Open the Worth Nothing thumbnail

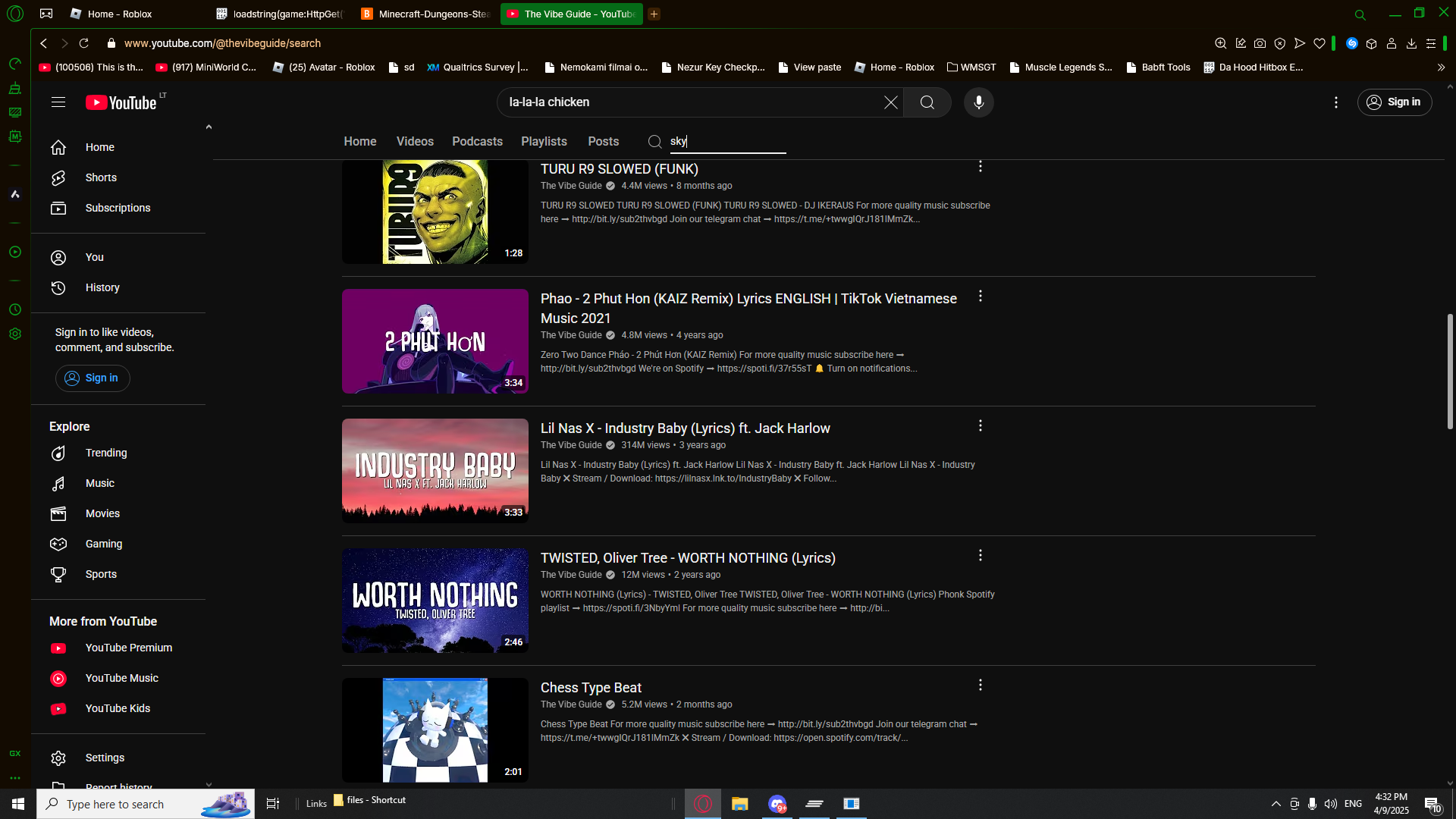coord(435,601)
